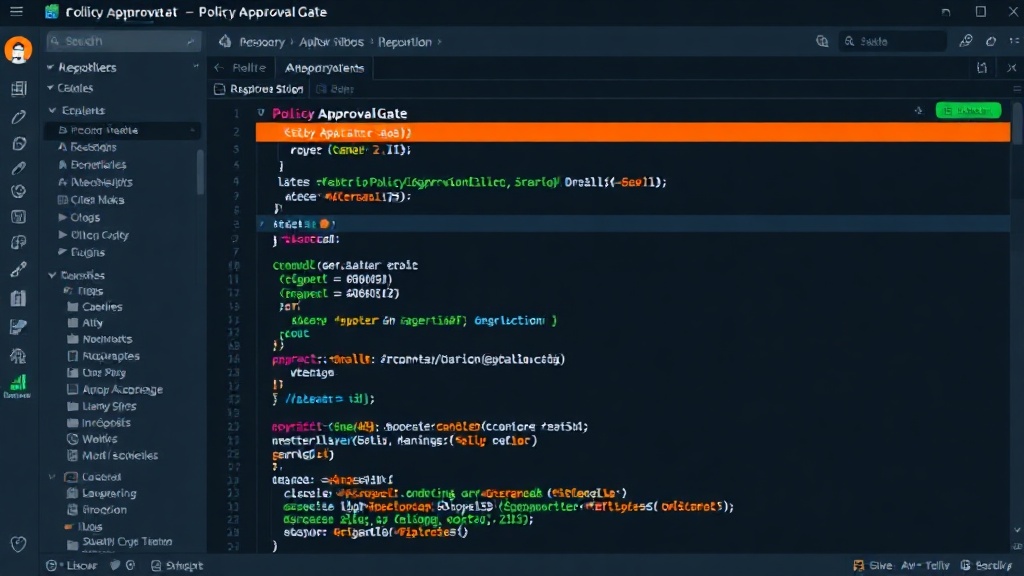Click Sive in the status bar
The image size is (1024, 576).
880,566
